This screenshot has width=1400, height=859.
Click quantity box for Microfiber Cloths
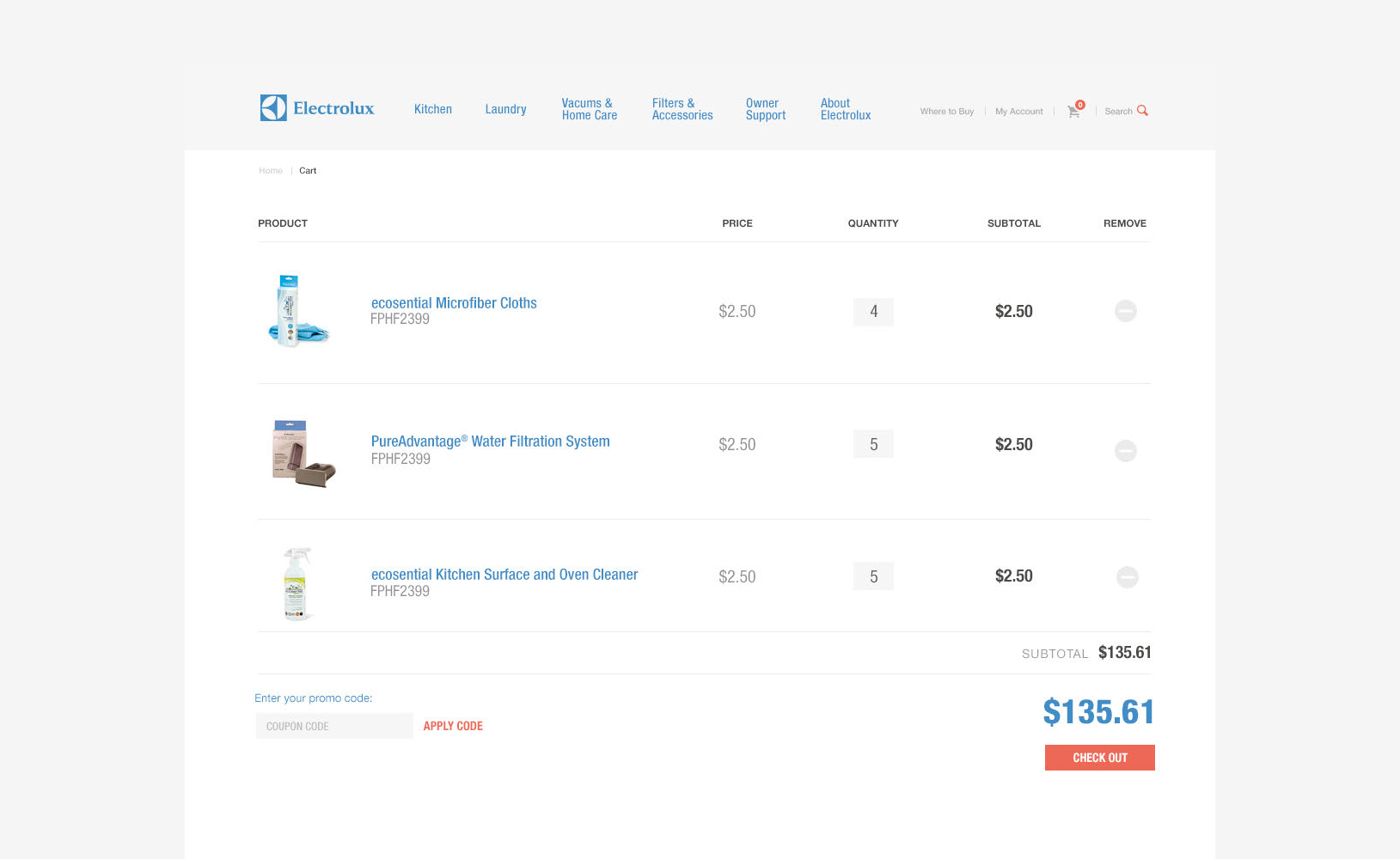(x=873, y=312)
